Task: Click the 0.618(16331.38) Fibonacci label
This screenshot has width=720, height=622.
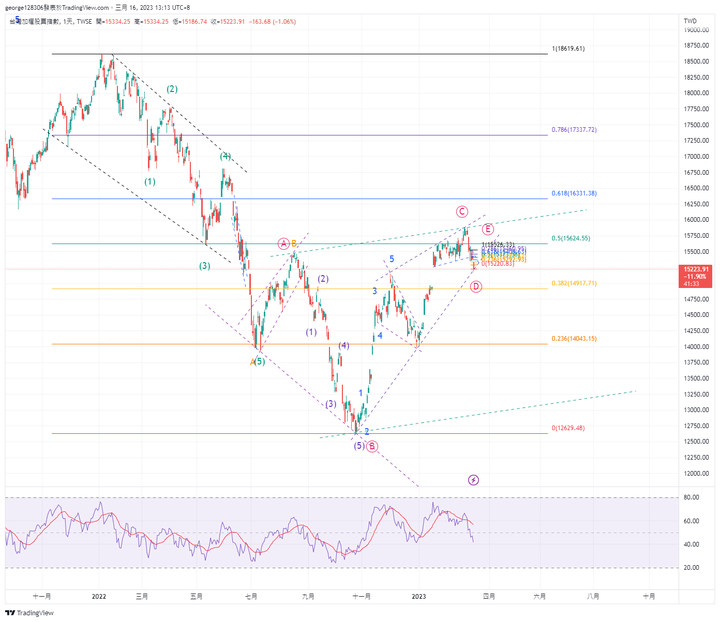Action: coord(574,193)
